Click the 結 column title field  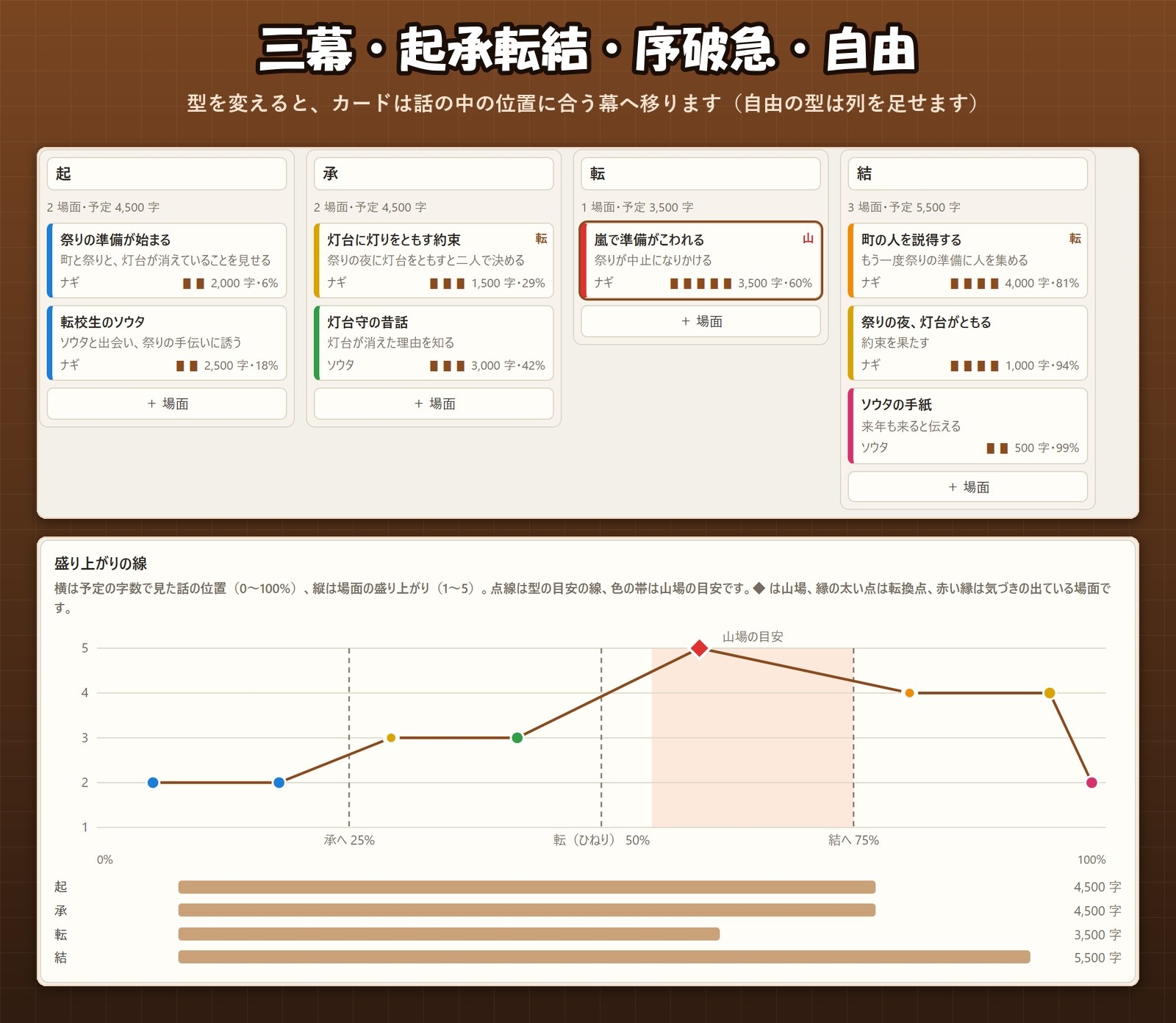[x=967, y=173]
